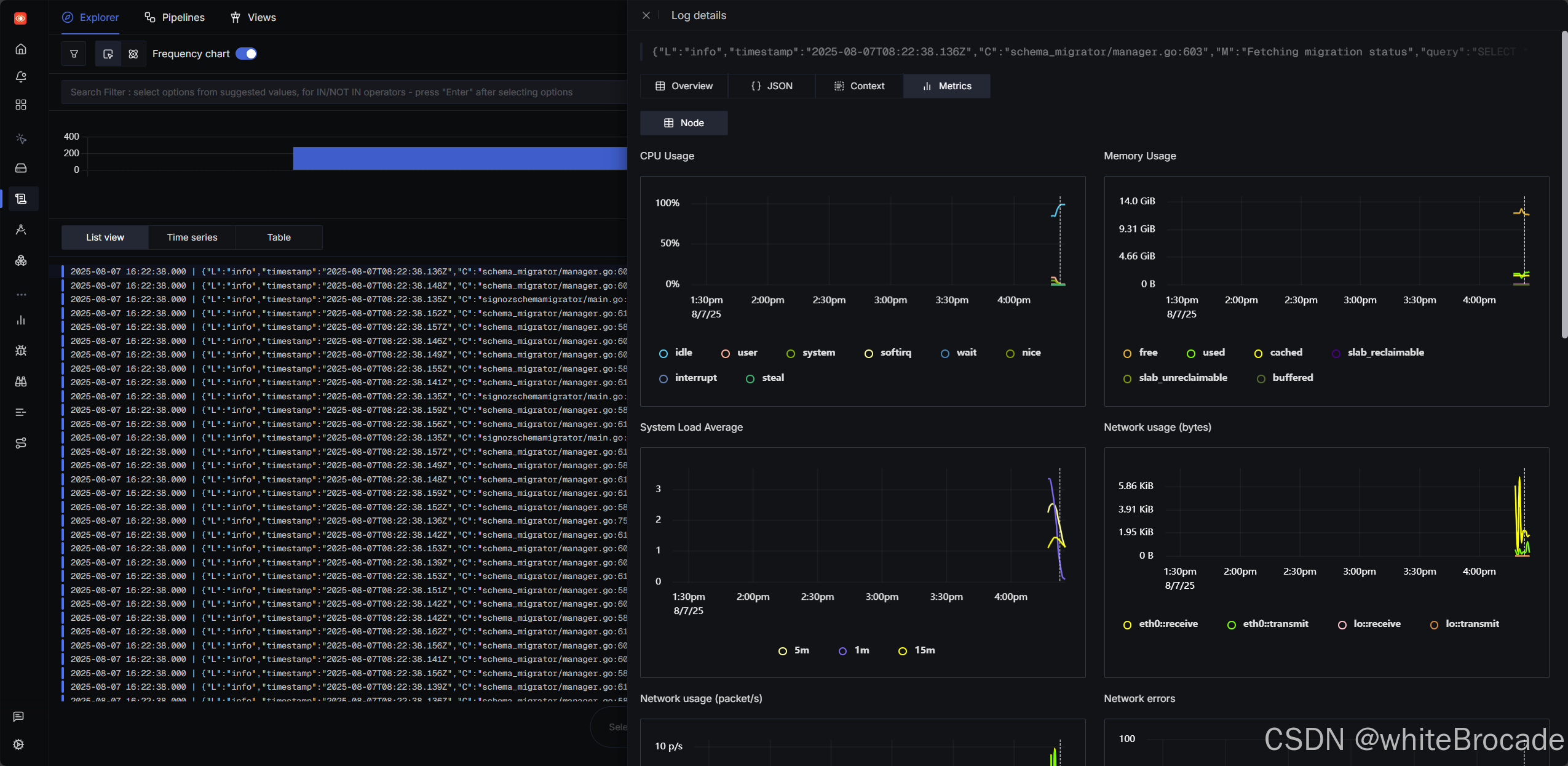
Task: Open the cubes Integrations sidebar icon
Action: tap(21, 260)
